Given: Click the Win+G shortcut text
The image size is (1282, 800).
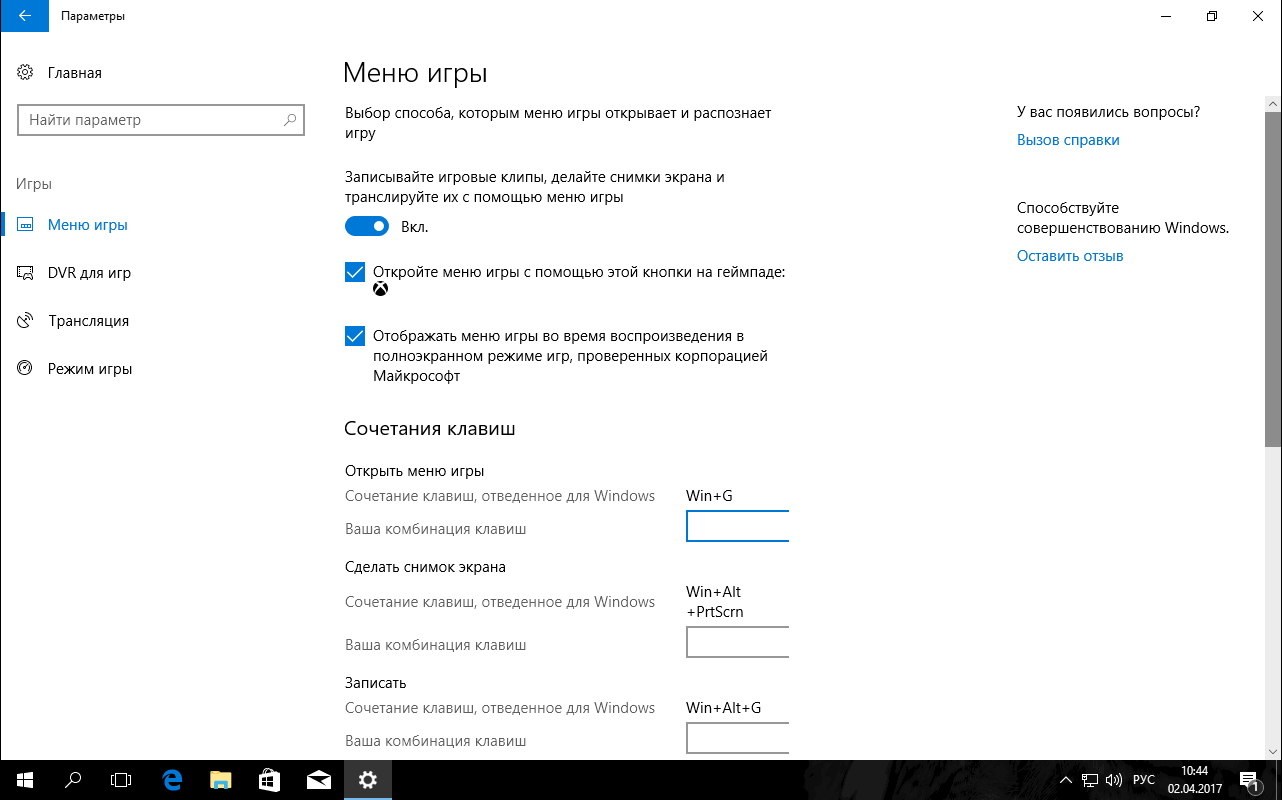Looking at the screenshot, I should click(x=711, y=496).
